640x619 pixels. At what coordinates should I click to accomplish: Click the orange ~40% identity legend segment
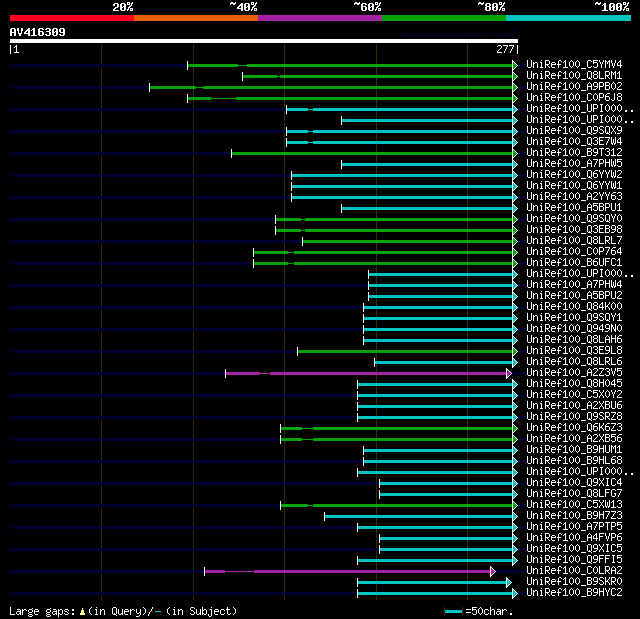tap(196, 18)
